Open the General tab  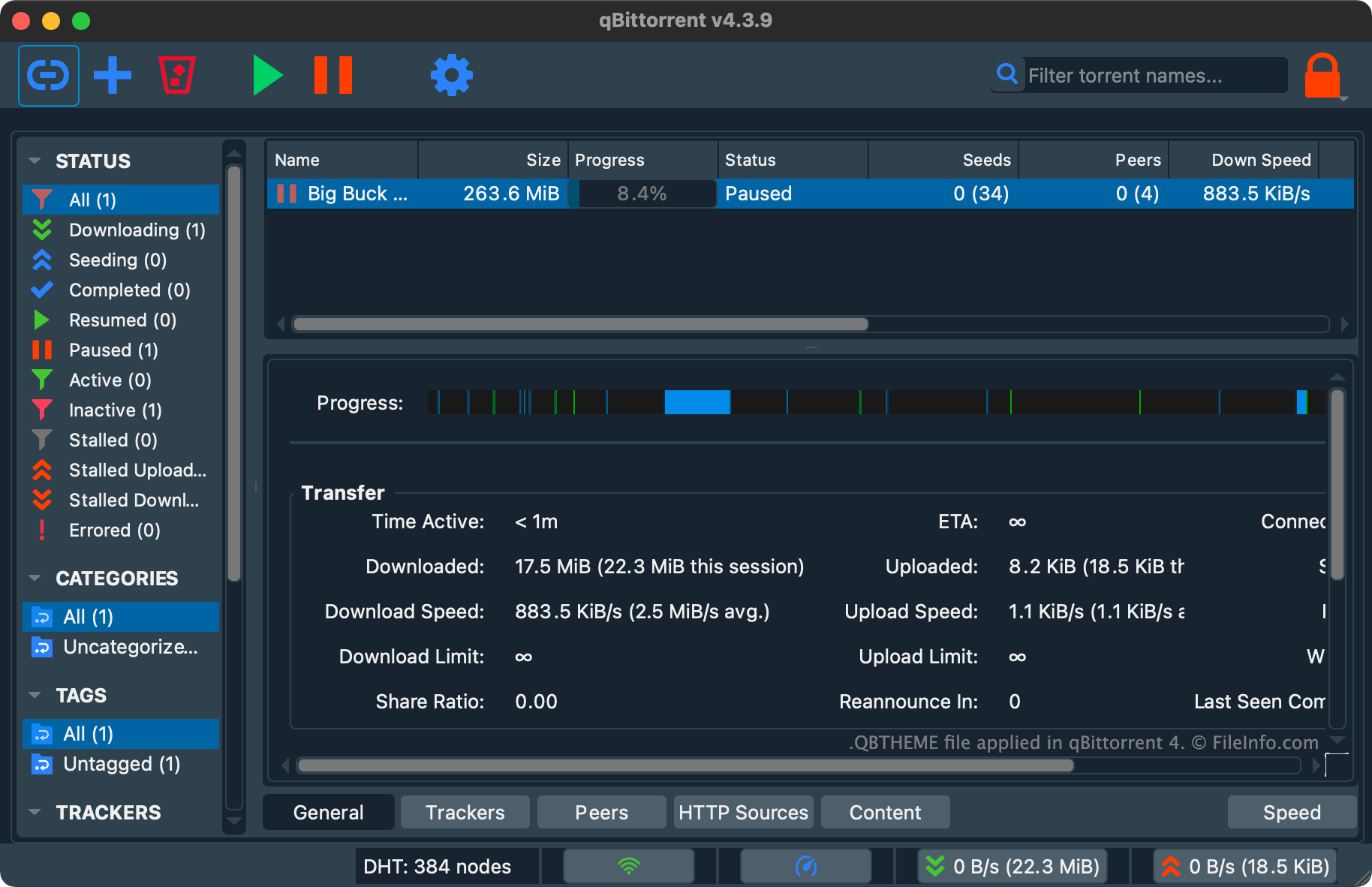pos(329,812)
